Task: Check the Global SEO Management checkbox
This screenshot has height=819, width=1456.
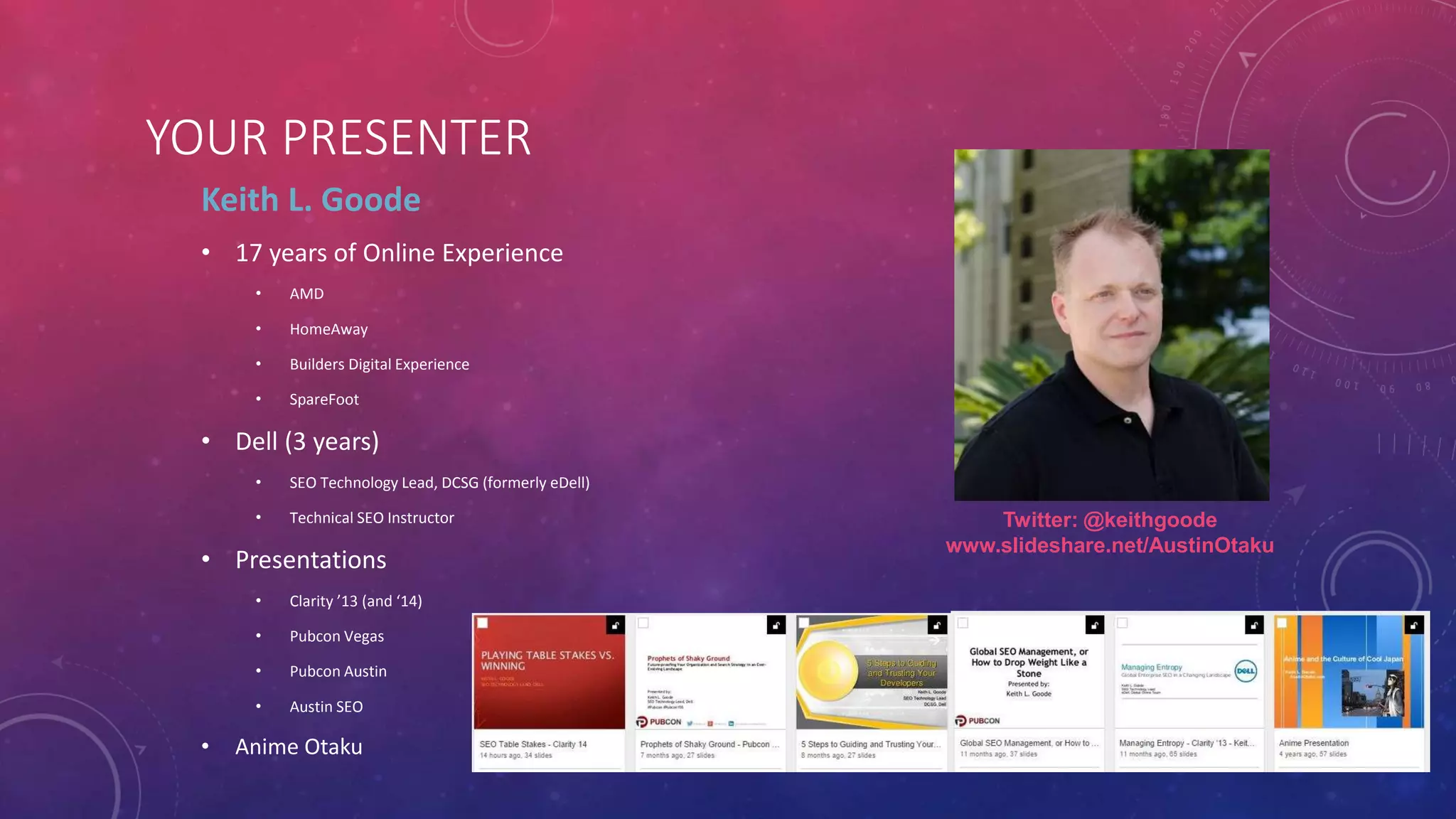Action: coord(963,623)
